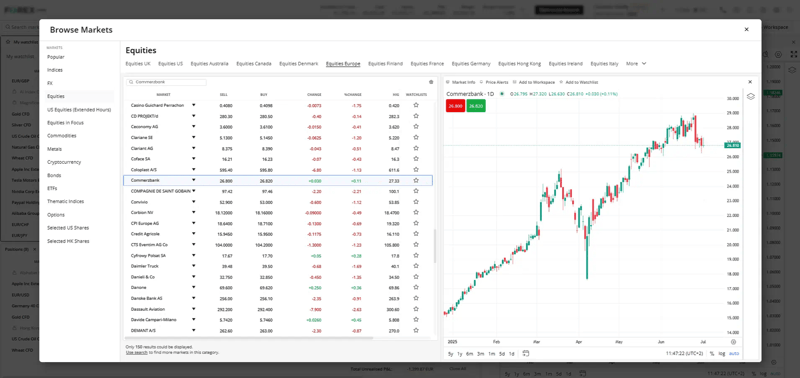Open chart timezone settings circle icon
Image resolution: width=800 pixels, height=378 pixels.
click(x=733, y=342)
